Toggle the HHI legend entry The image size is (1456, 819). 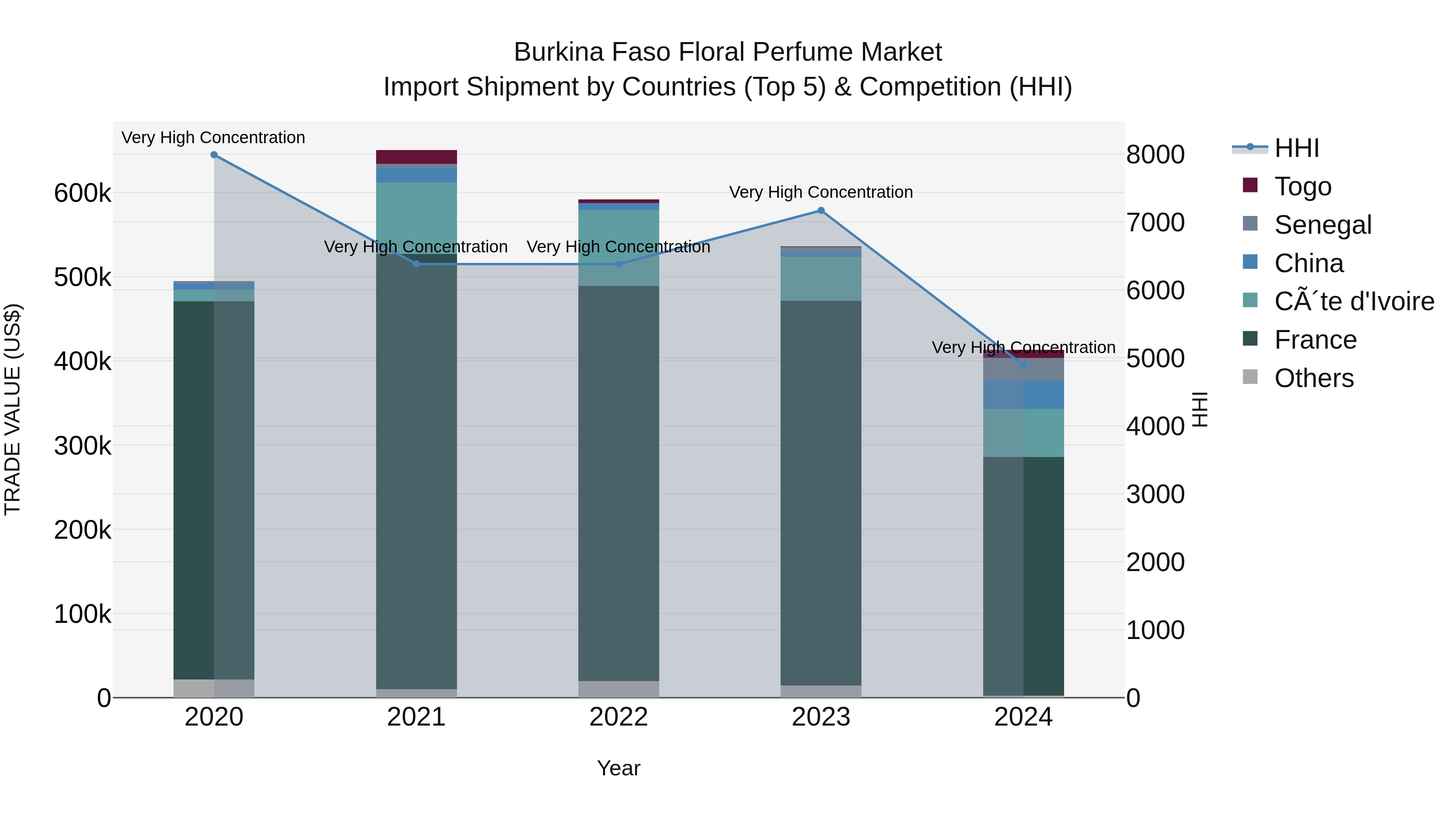(1275, 148)
